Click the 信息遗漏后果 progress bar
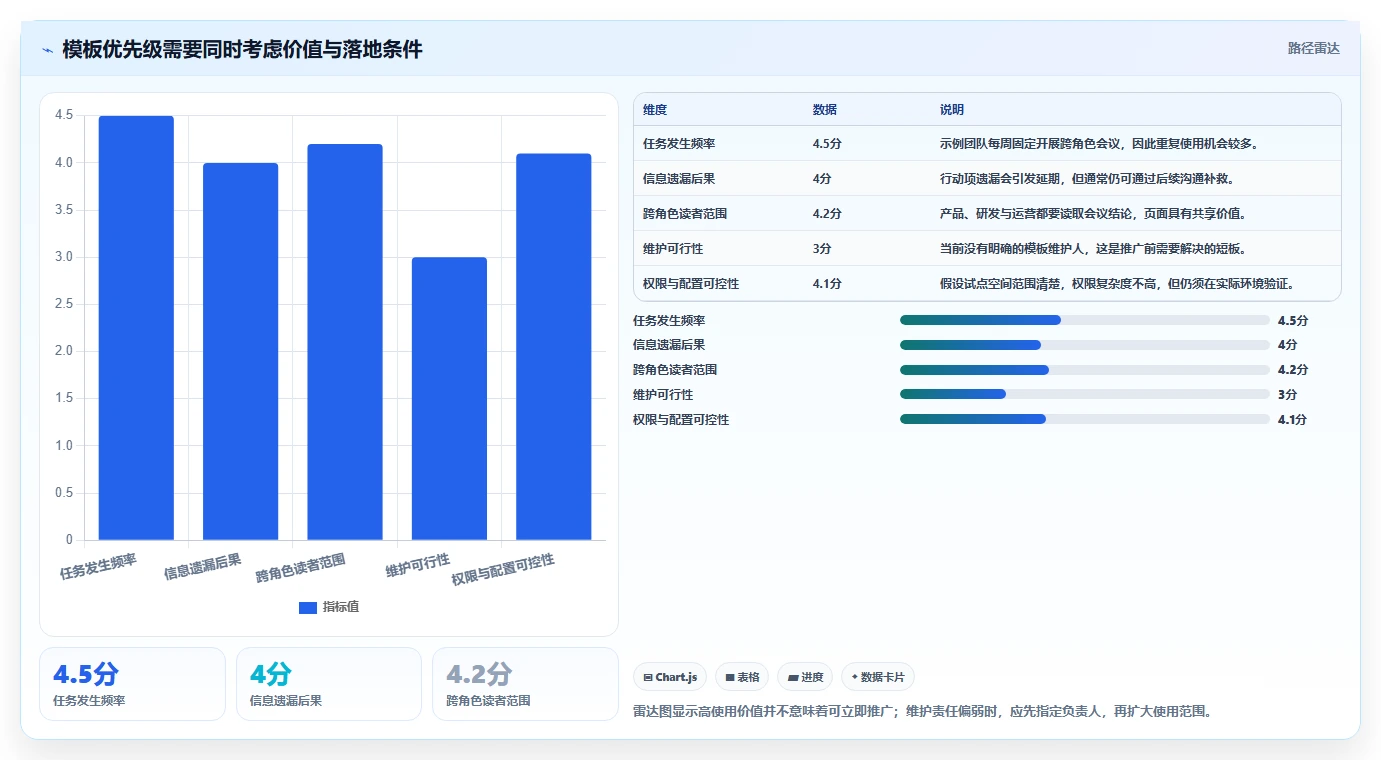This screenshot has height=760, width=1381. [1084, 345]
